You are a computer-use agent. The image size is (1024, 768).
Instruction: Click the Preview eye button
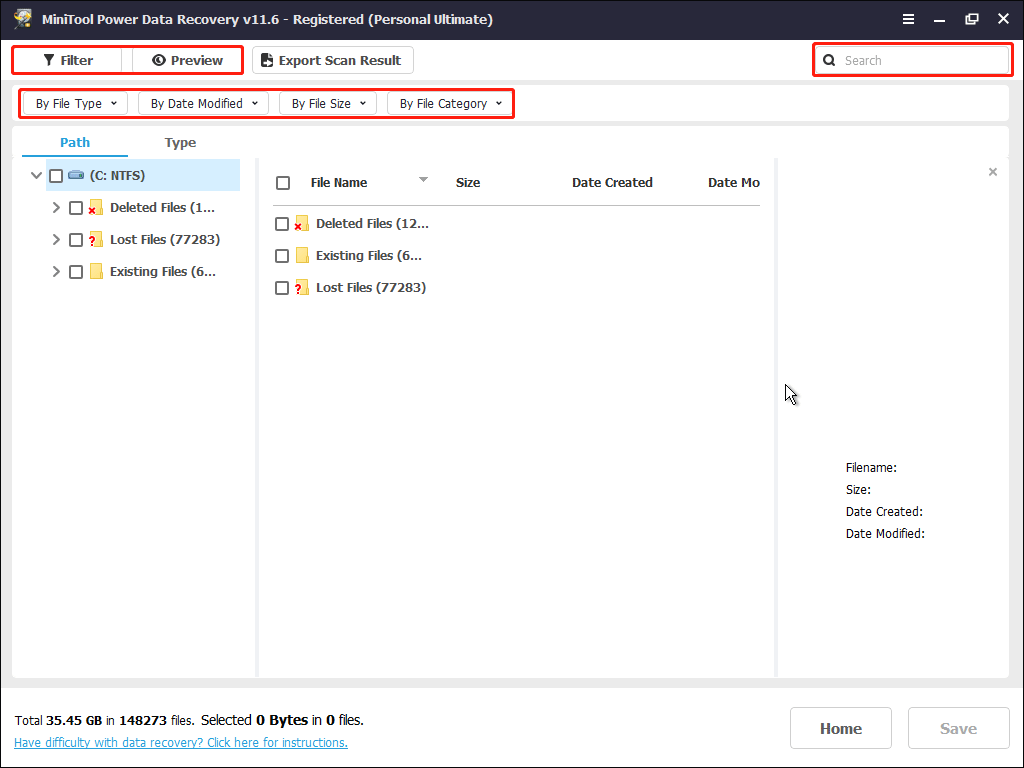pos(187,60)
